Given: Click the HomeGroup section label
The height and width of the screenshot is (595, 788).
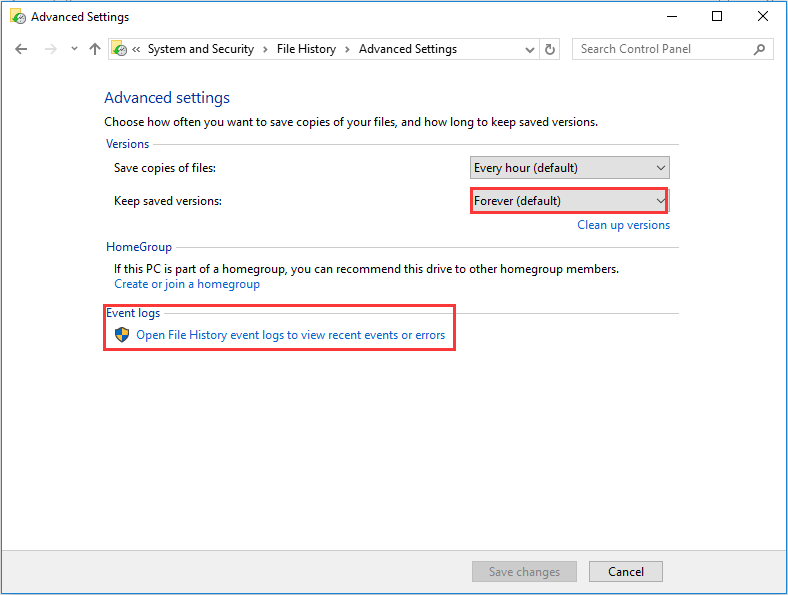Looking at the screenshot, I should 139,247.
